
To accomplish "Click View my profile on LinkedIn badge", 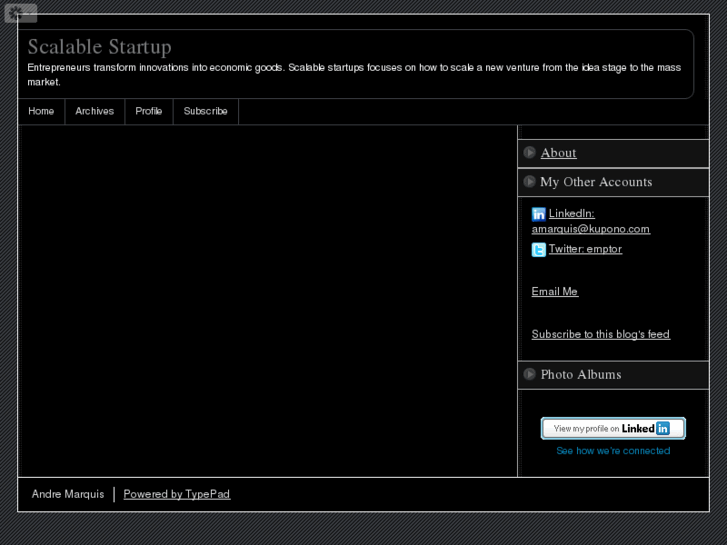I will tap(613, 428).
